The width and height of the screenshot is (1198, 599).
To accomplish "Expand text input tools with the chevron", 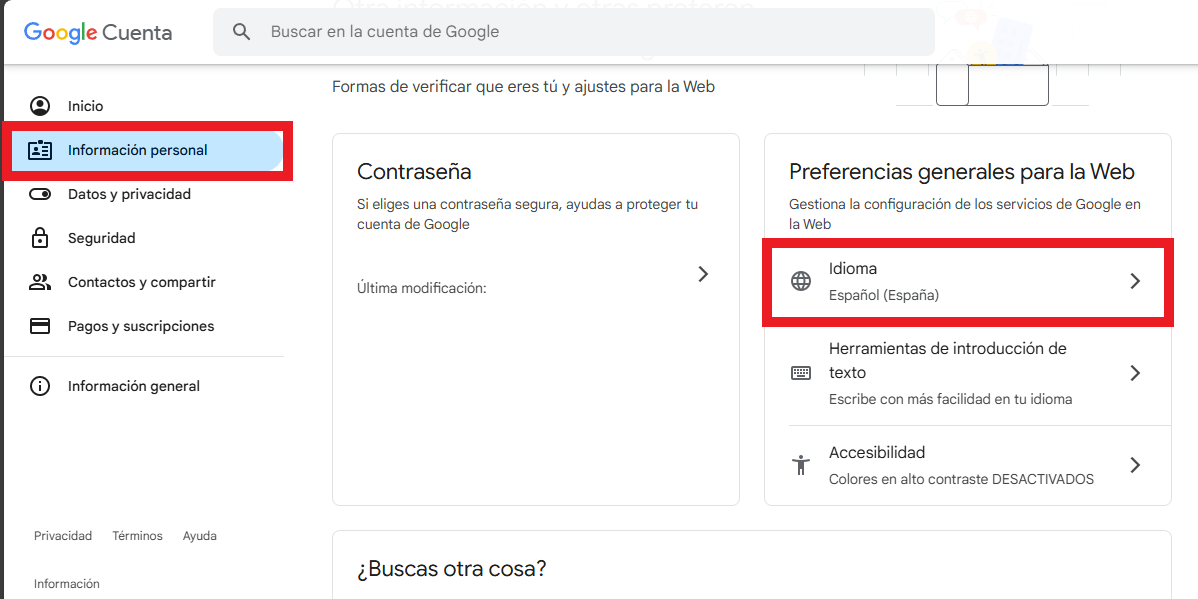I will tap(1135, 373).
